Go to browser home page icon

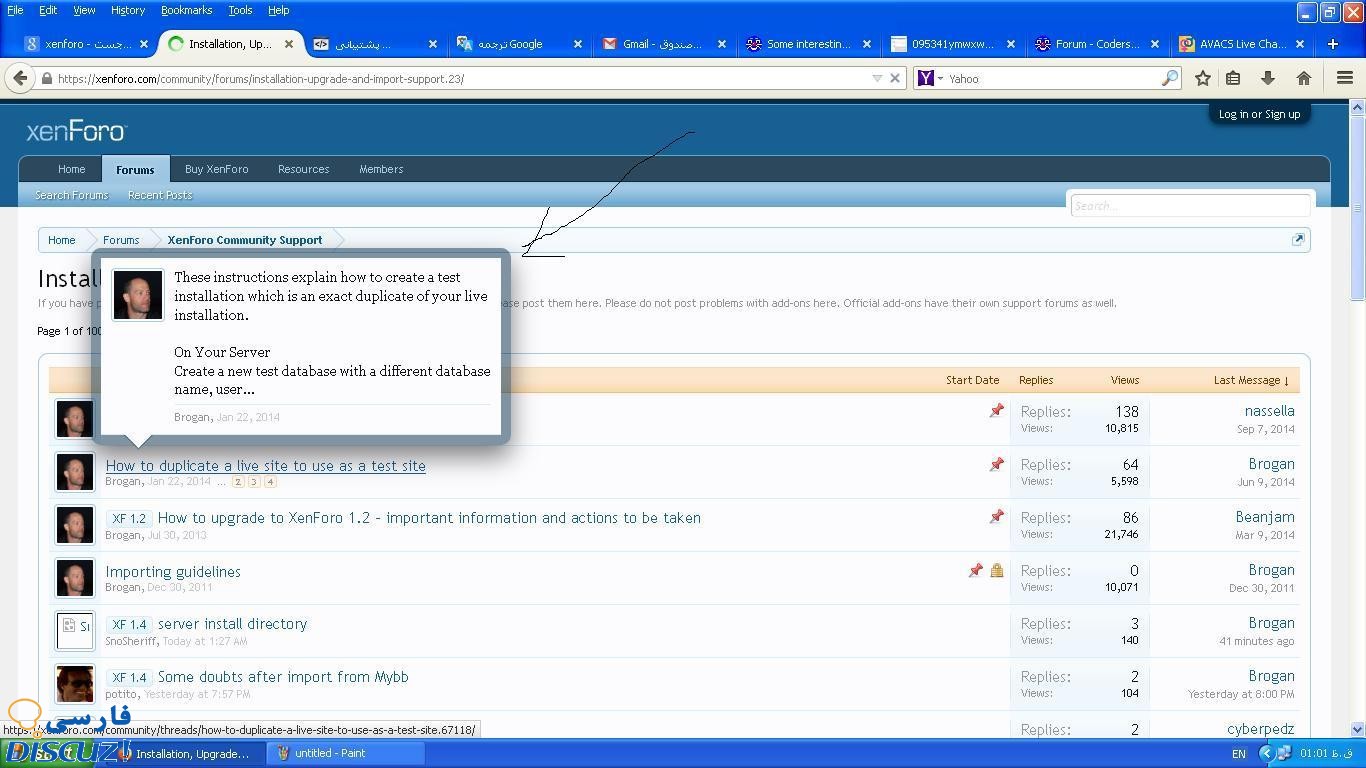tap(1303, 78)
